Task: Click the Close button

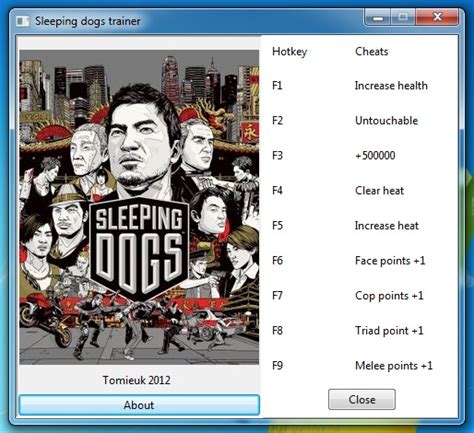Action: click(362, 399)
